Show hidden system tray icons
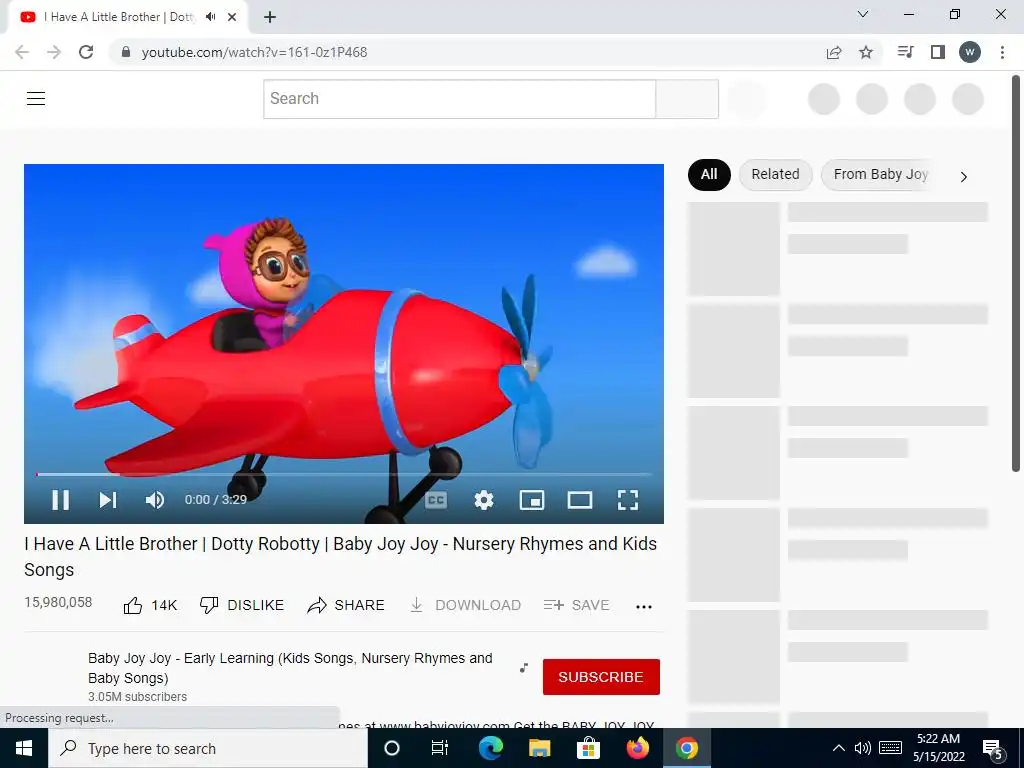The width and height of the screenshot is (1024, 768). [839, 748]
